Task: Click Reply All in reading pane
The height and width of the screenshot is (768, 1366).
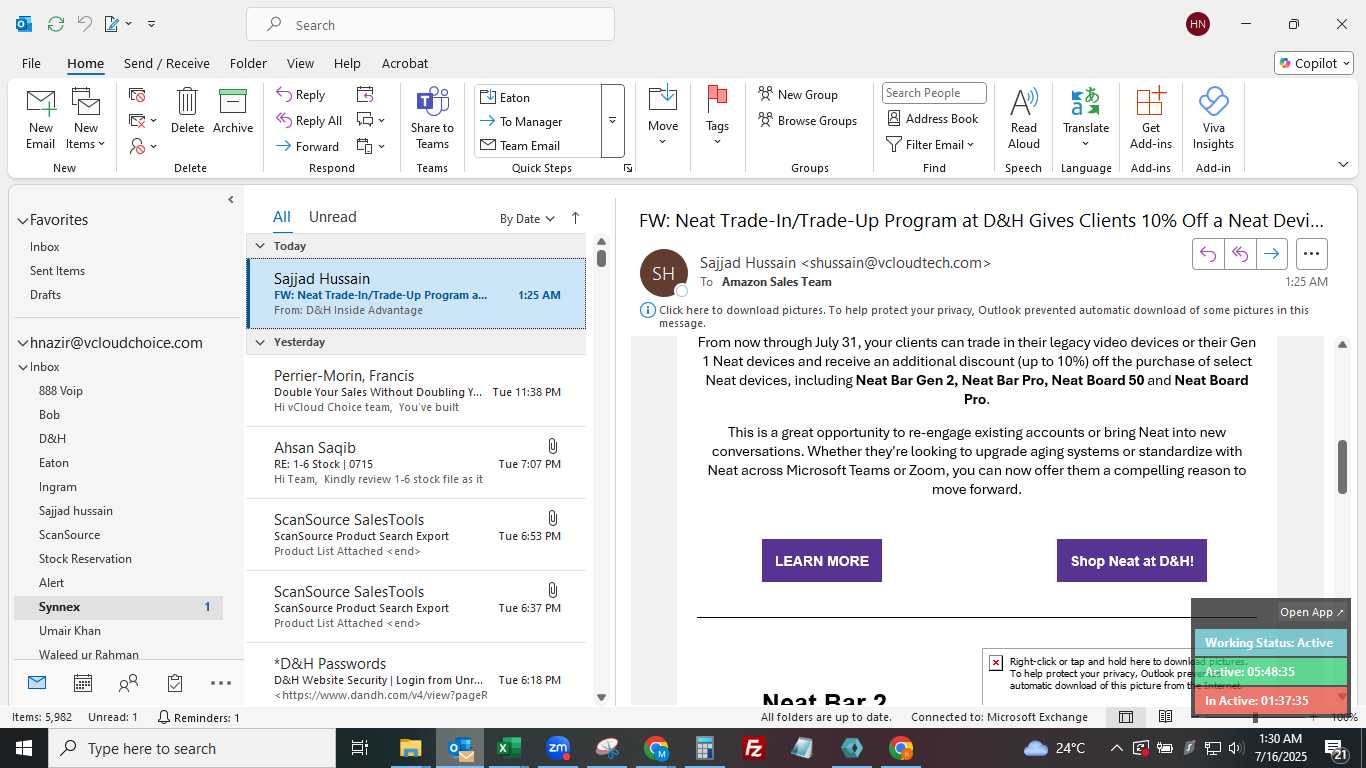Action: coord(1240,254)
